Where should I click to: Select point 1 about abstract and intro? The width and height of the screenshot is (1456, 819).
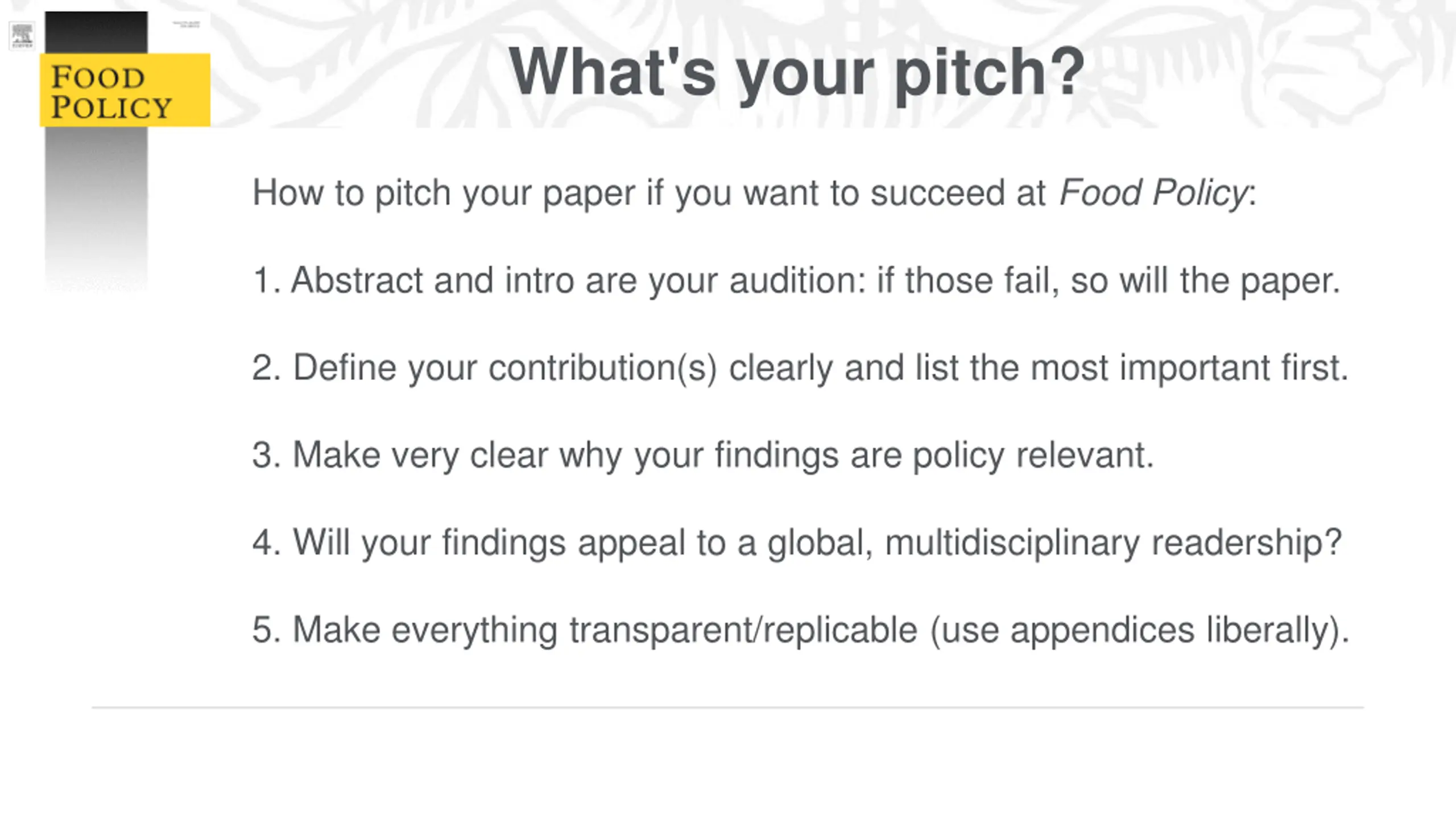(796, 280)
